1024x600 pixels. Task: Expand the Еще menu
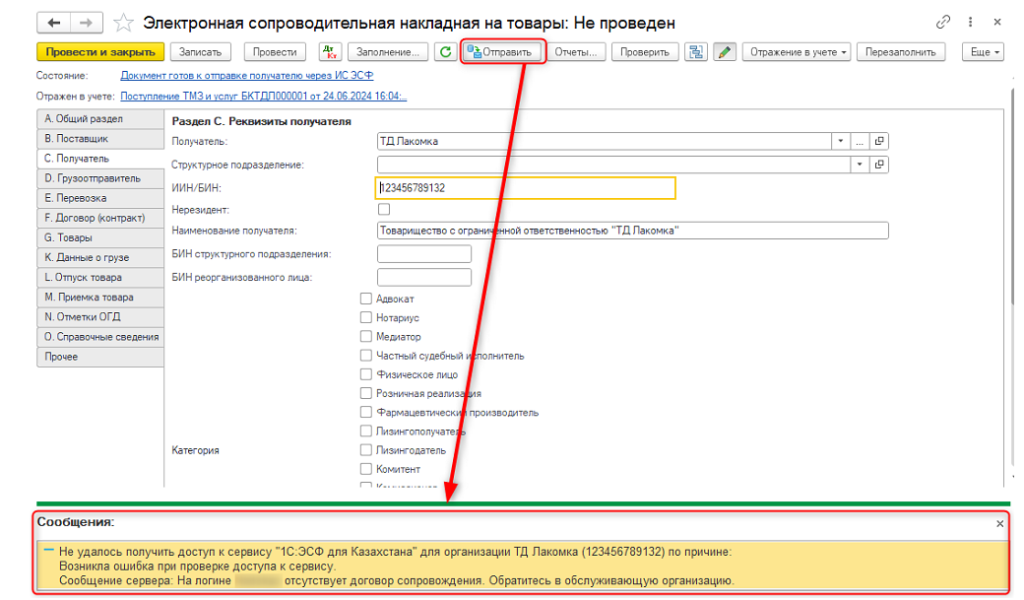click(982, 52)
